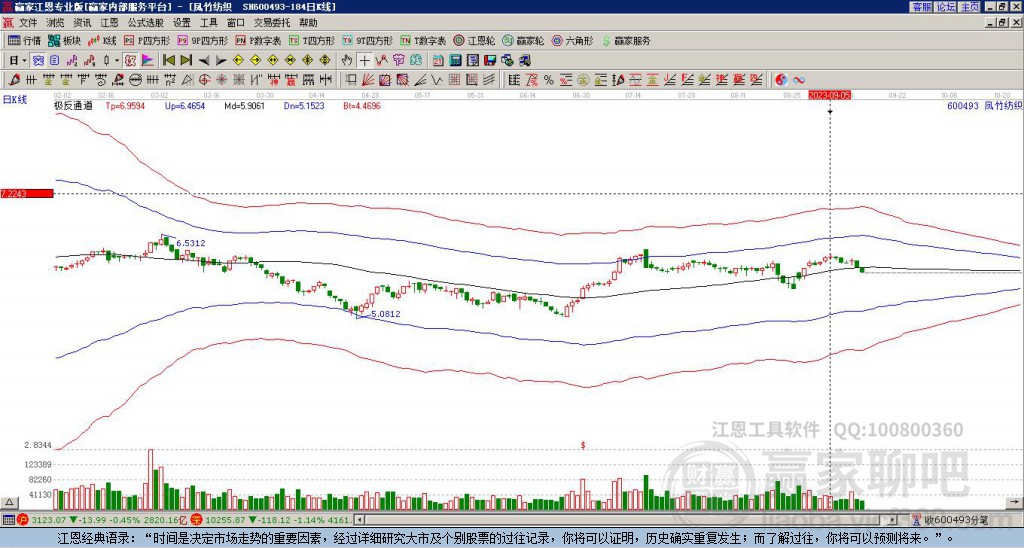Click the bottom-right arrow button beside volume

[x=1014, y=503]
